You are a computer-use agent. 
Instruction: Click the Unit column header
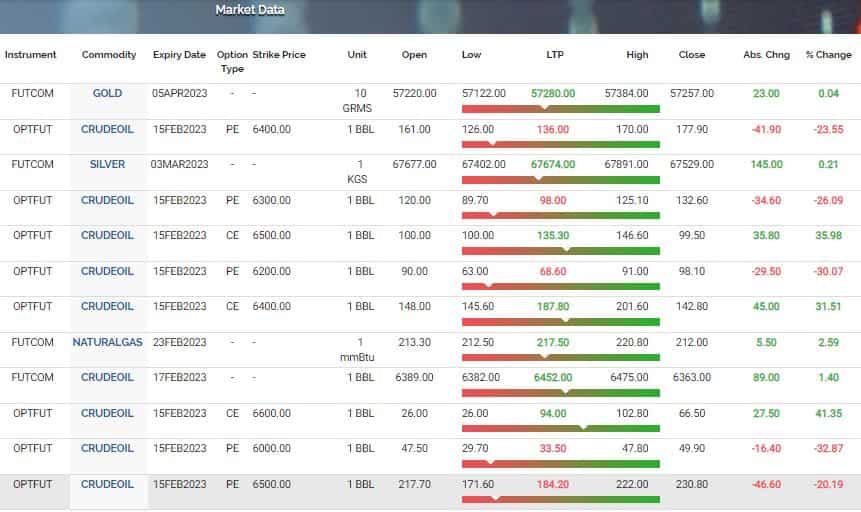pyautogui.click(x=357, y=55)
